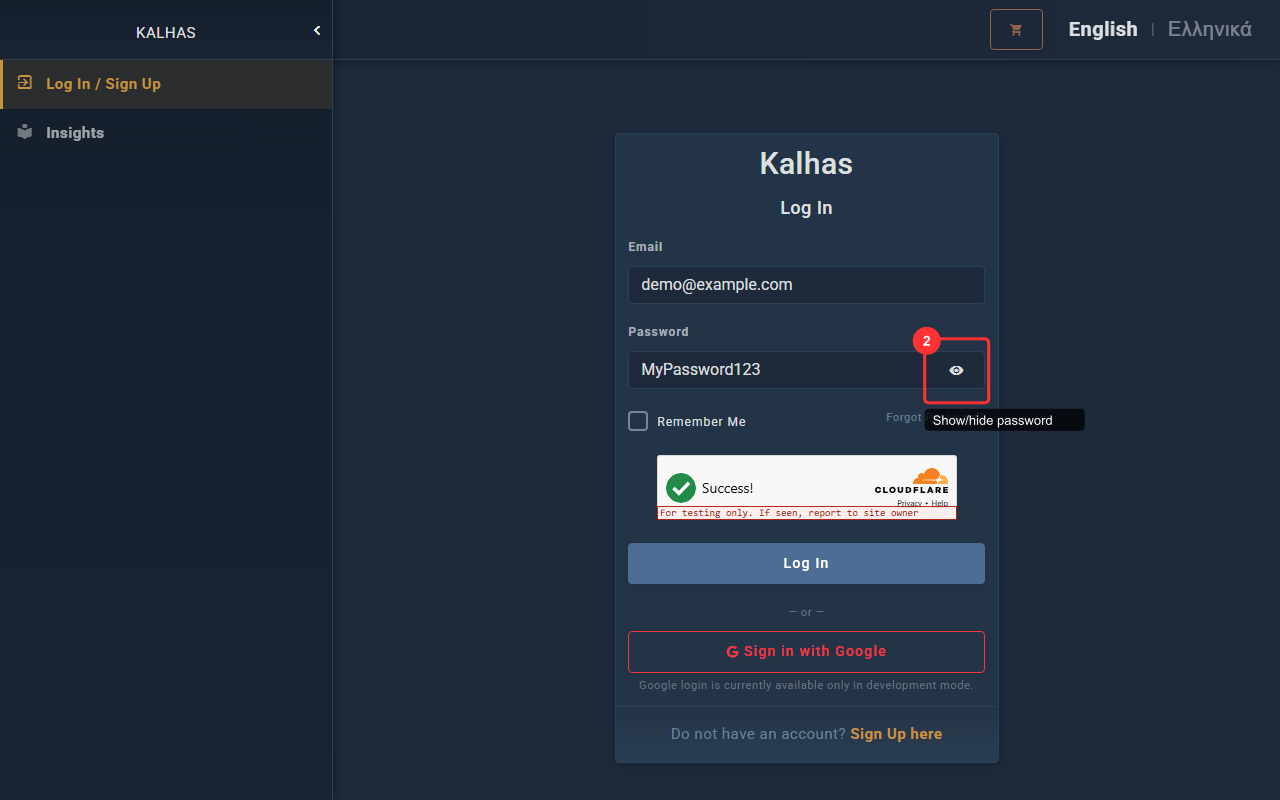Focus the Email input field
The image size is (1280, 800).
pos(806,285)
